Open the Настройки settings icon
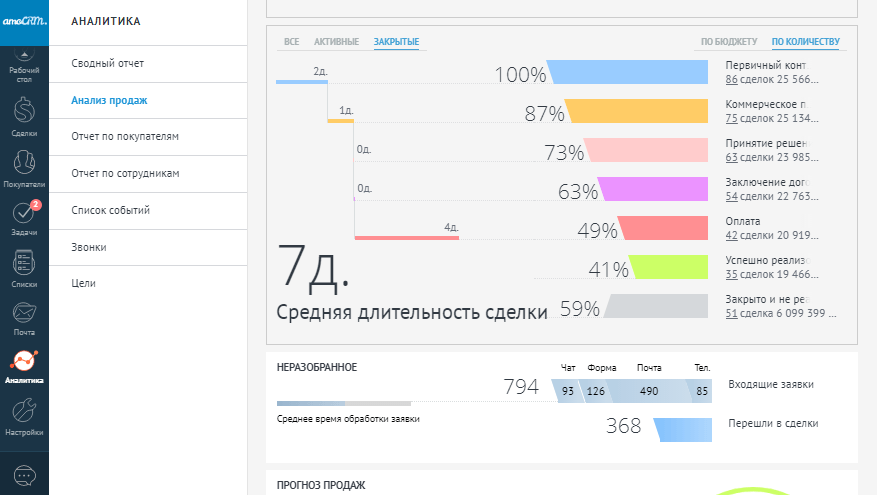877x495 pixels. click(x=24, y=415)
